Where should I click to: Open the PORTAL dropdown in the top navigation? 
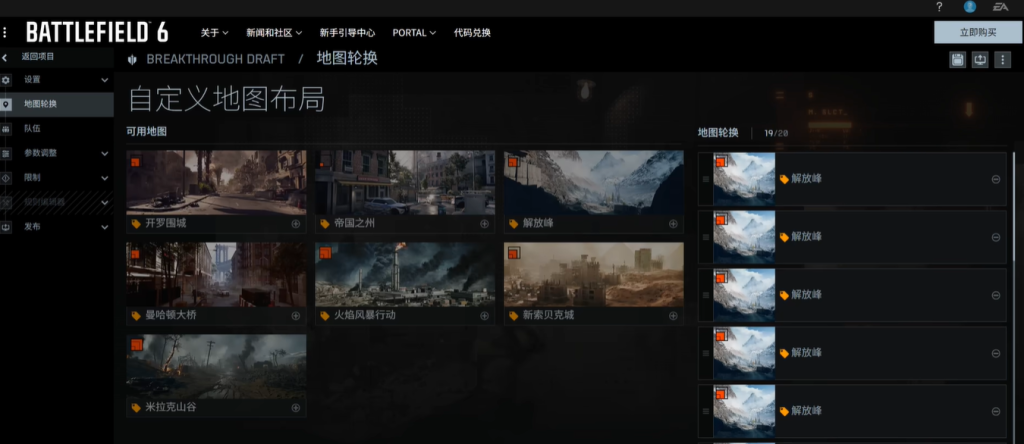coord(414,33)
